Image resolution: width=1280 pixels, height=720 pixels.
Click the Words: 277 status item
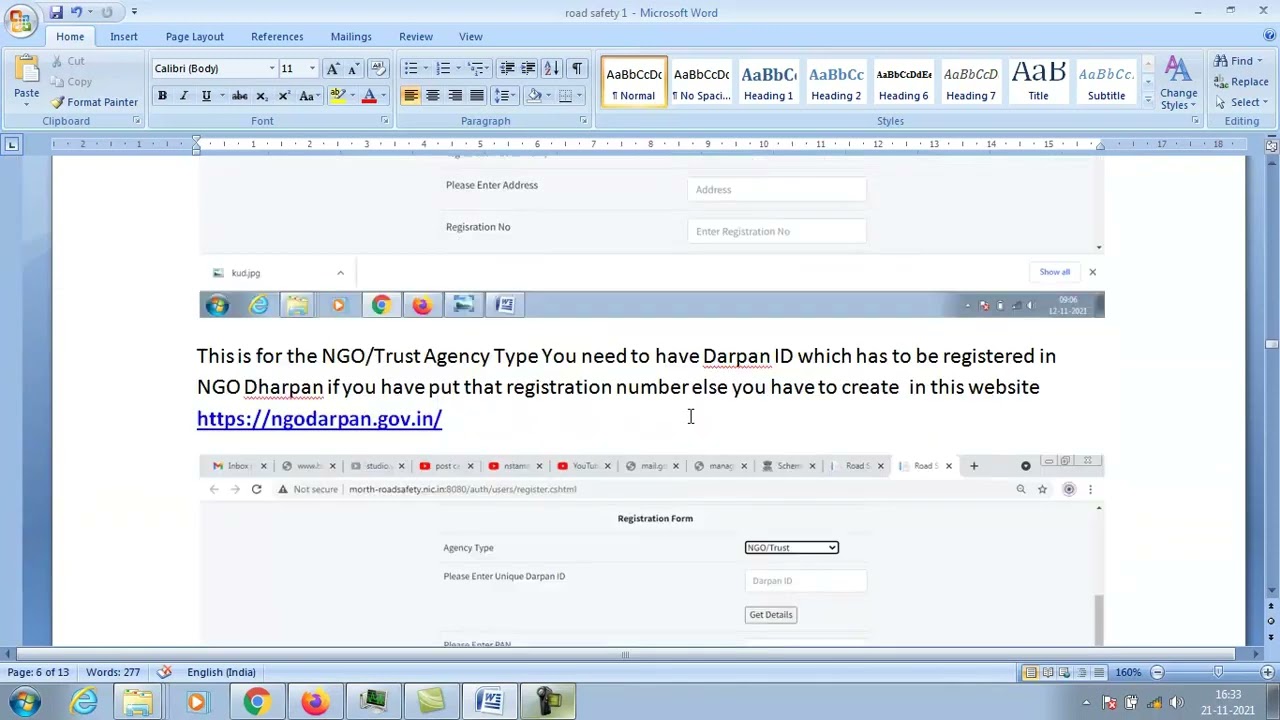coord(113,672)
